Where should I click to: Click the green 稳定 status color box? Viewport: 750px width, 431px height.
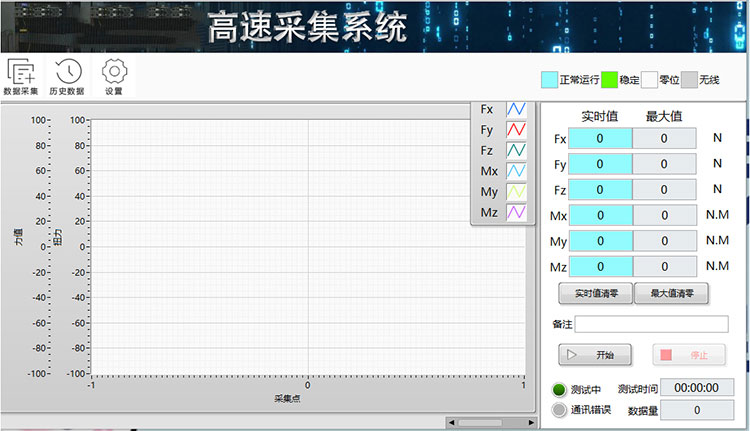(x=609, y=80)
